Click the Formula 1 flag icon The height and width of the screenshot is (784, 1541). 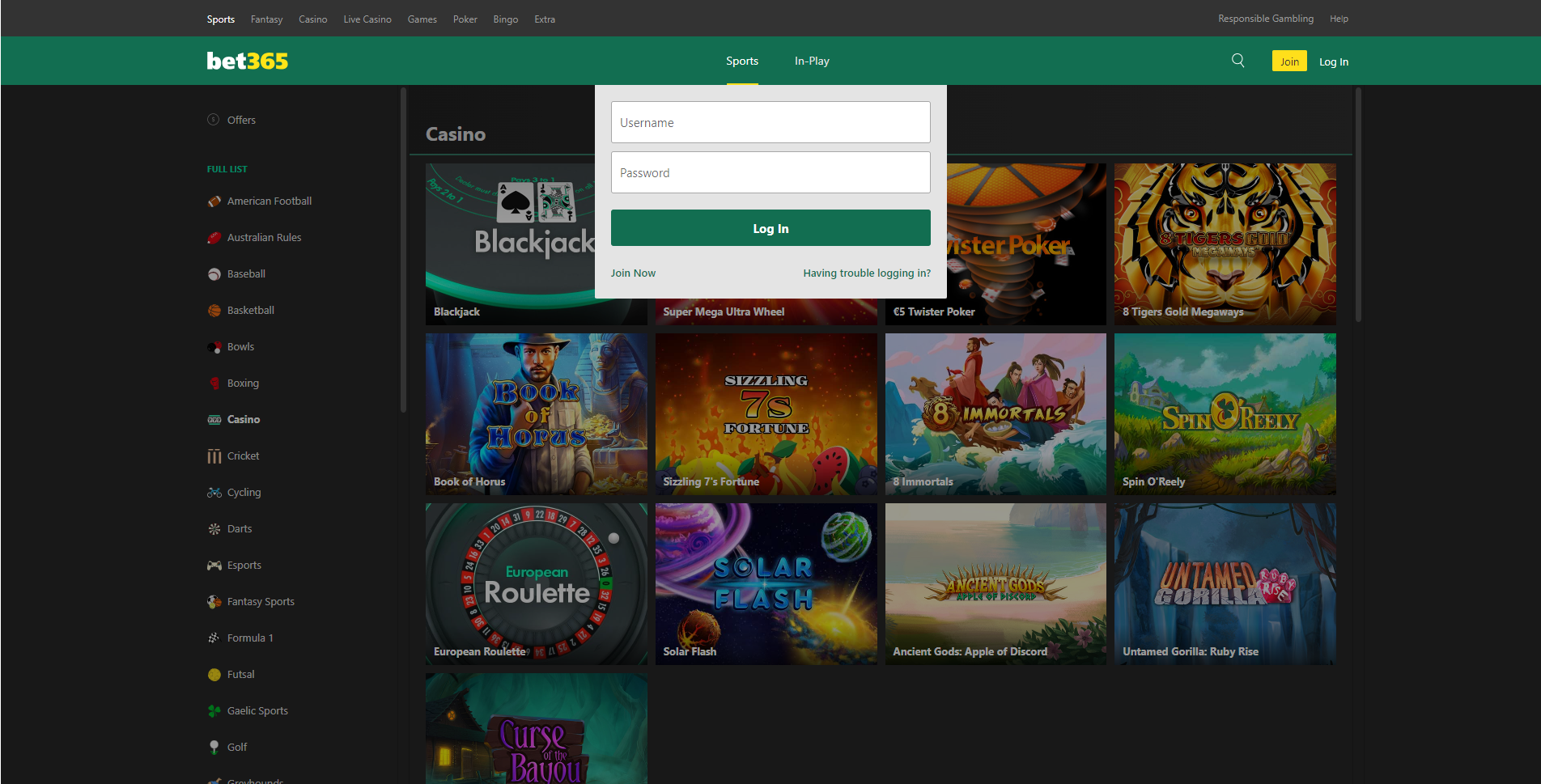pyautogui.click(x=214, y=638)
